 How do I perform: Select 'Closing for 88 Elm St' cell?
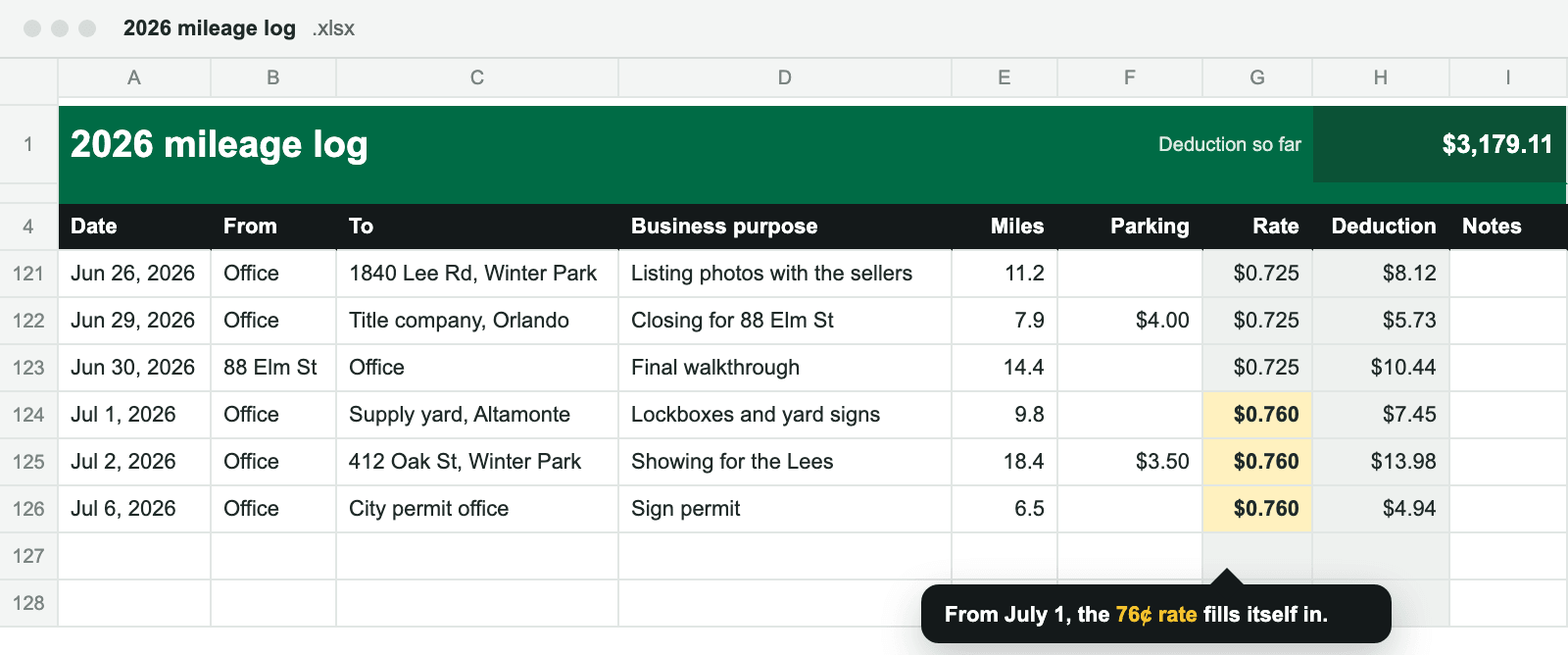tap(785, 321)
